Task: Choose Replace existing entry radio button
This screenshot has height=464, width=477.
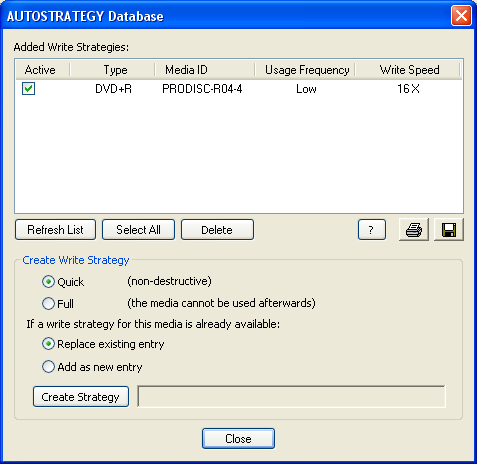Action: pyautogui.click(x=48, y=344)
